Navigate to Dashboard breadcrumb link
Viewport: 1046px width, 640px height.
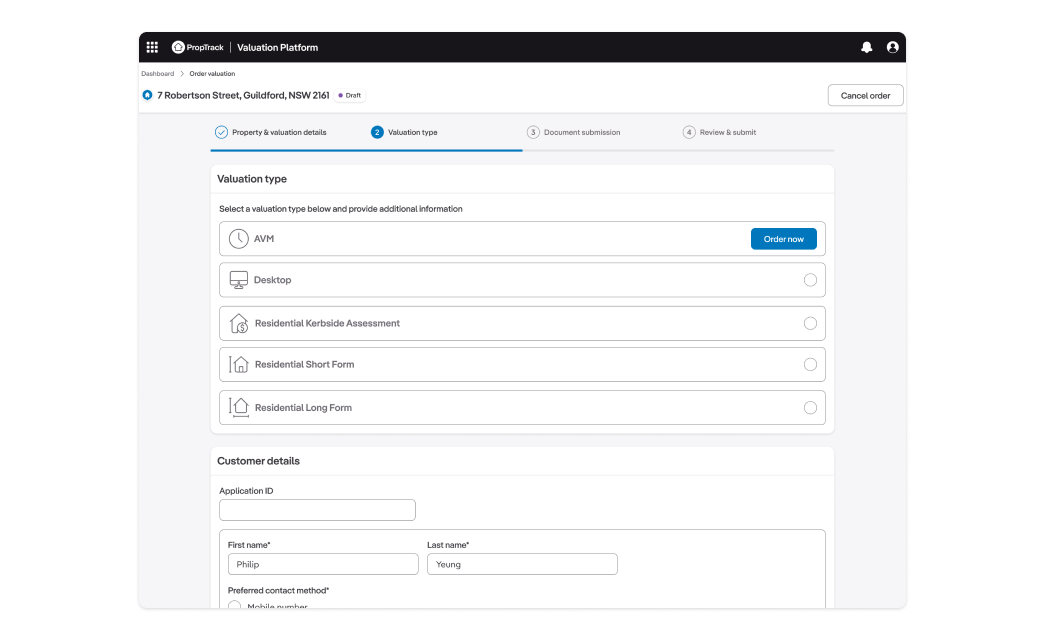click(x=157, y=73)
